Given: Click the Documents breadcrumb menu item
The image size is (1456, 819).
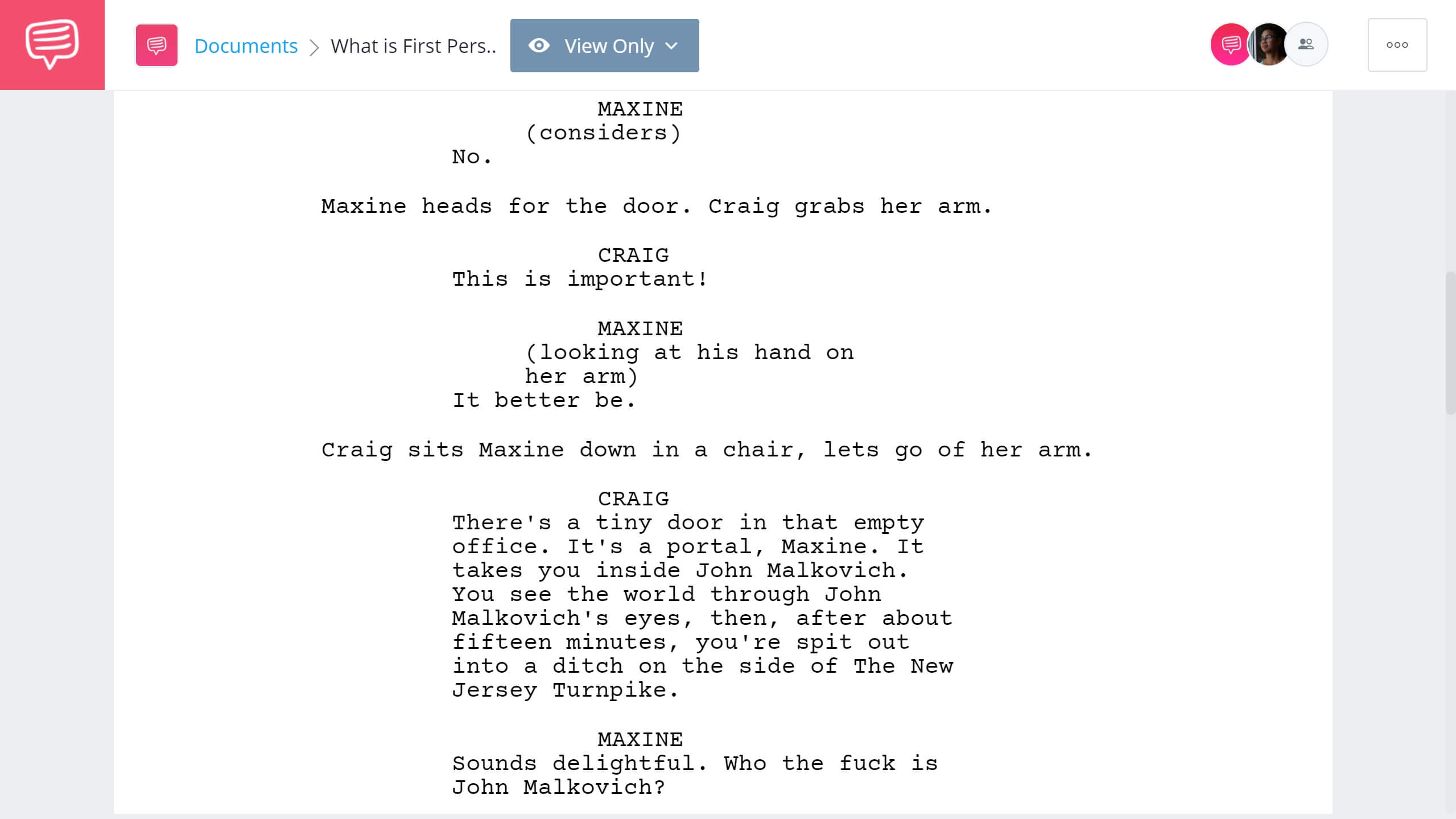Looking at the screenshot, I should (245, 45).
